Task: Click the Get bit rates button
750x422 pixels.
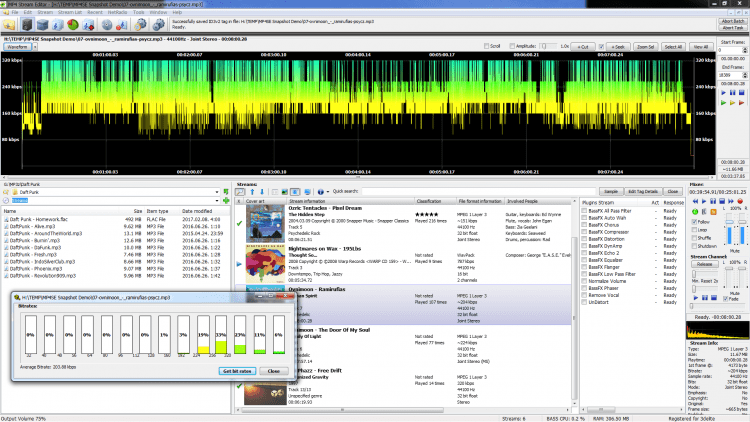Action: pyautogui.click(x=236, y=370)
